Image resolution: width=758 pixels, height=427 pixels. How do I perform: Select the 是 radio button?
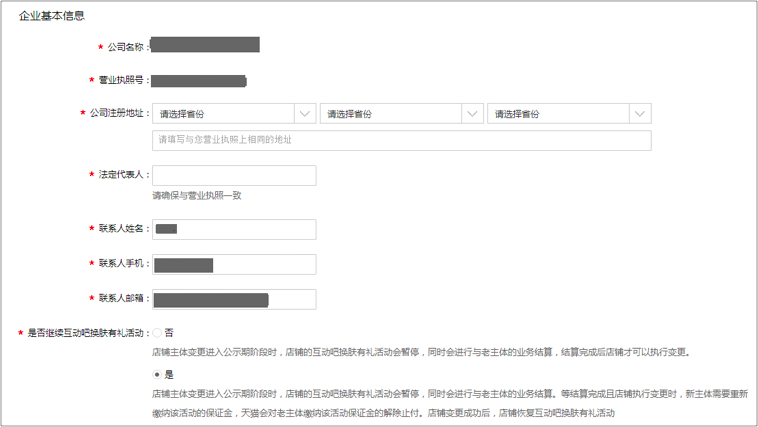click(x=157, y=375)
